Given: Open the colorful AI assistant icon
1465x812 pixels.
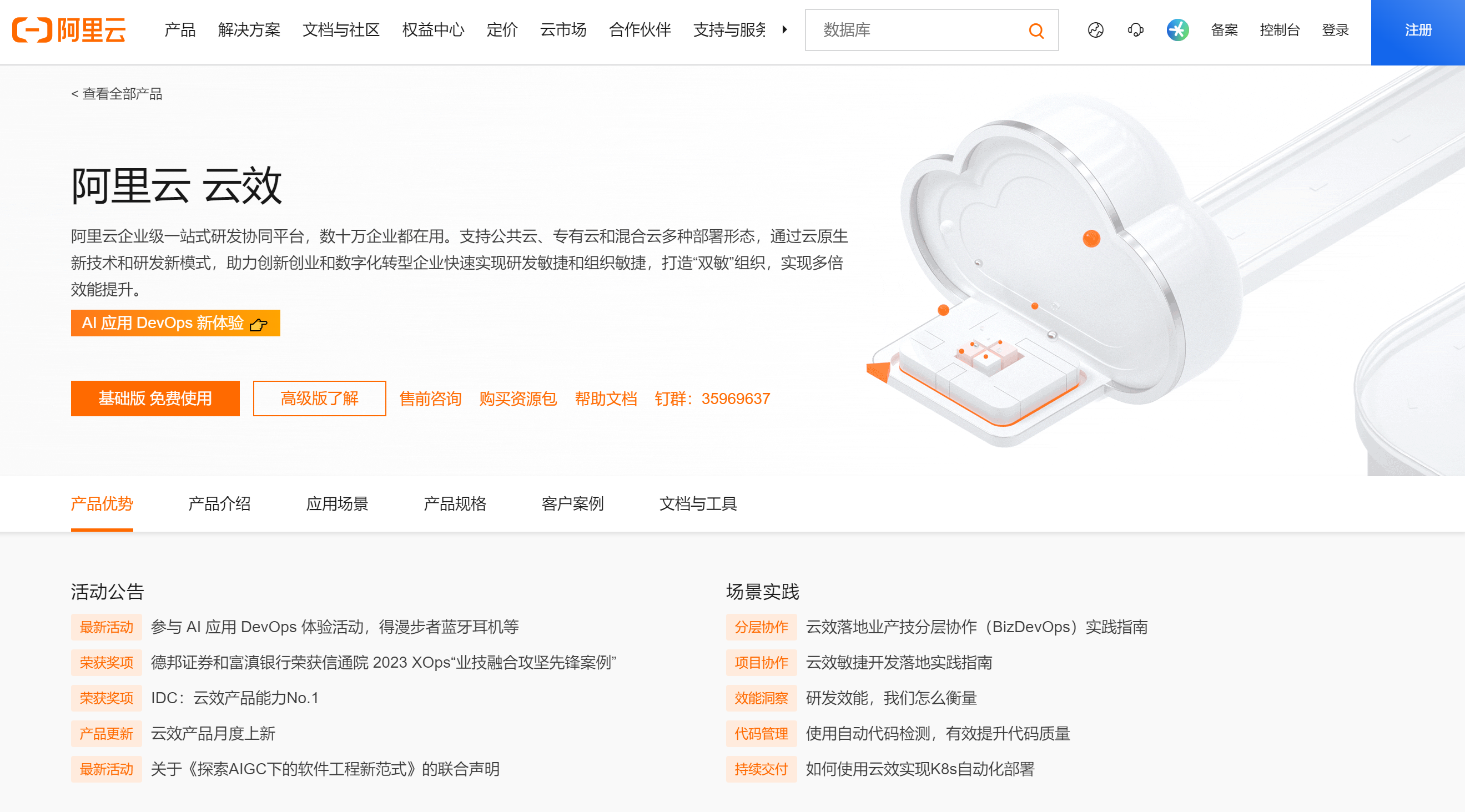Looking at the screenshot, I should click(x=1177, y=29).
